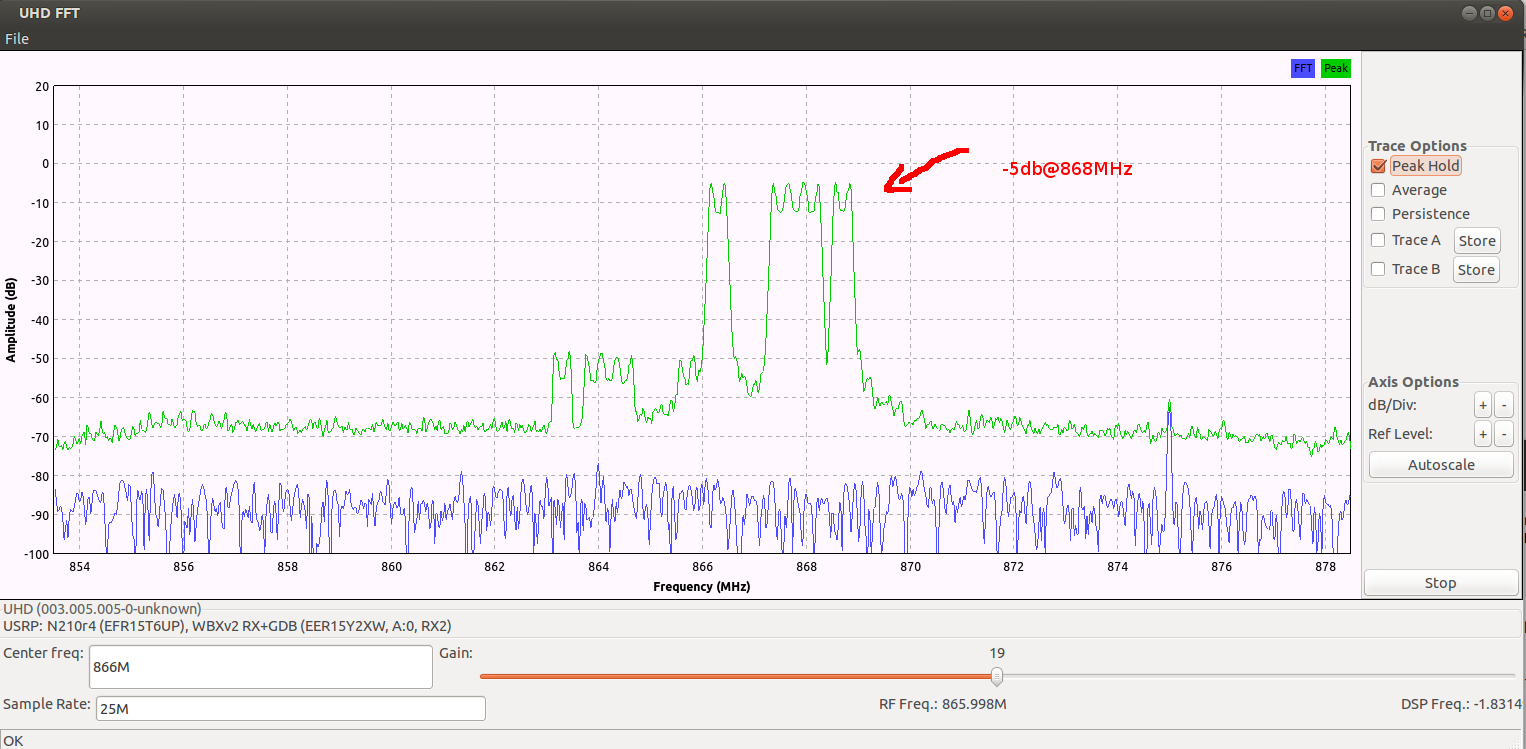Click the Axis Options heading
The image size is (1526, 749).
tap(1413, 382)
